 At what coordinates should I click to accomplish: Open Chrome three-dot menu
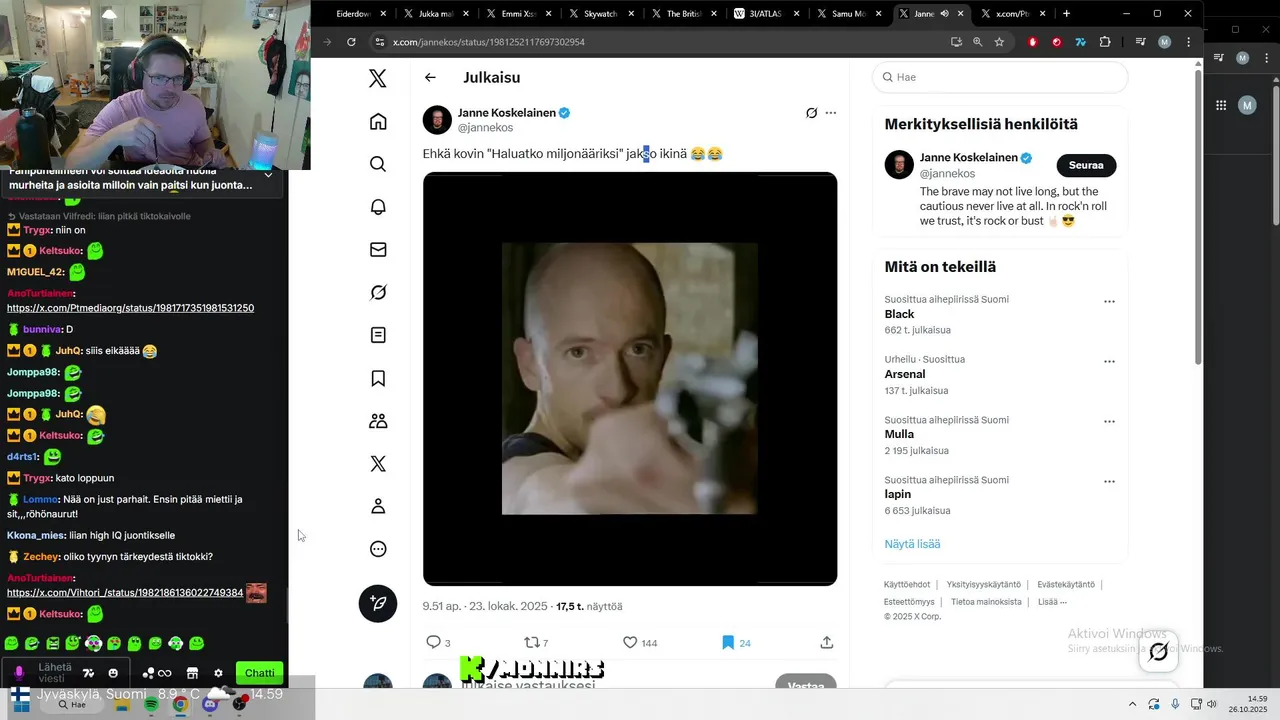[1188, 42]
